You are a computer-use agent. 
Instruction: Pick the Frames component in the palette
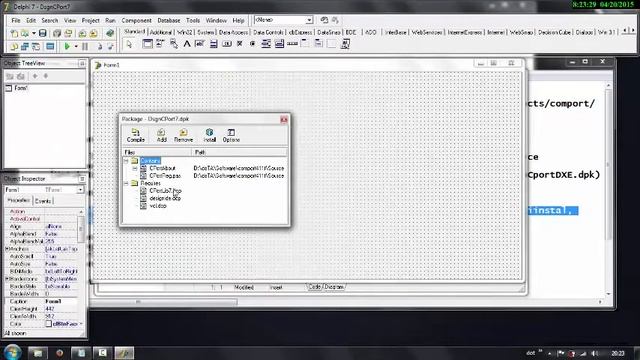pyautogui.click(x=147, y=44)
